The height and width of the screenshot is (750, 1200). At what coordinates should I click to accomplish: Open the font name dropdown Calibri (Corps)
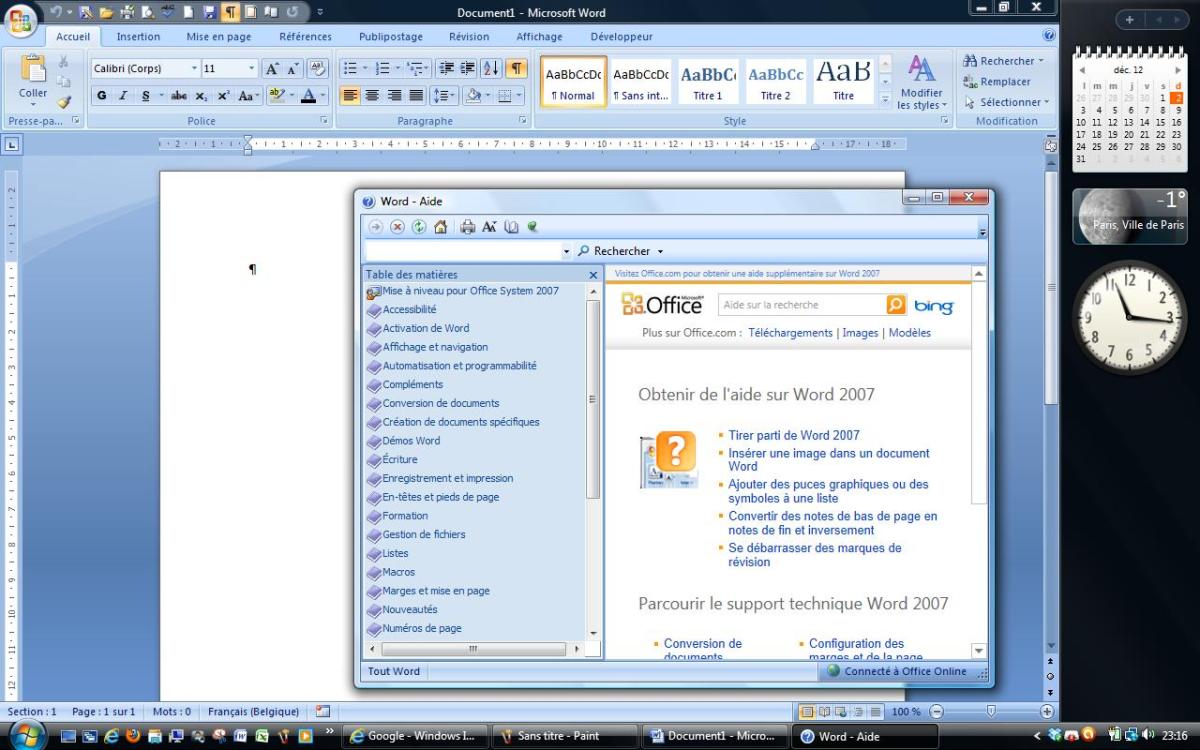(x=194, y=69)
